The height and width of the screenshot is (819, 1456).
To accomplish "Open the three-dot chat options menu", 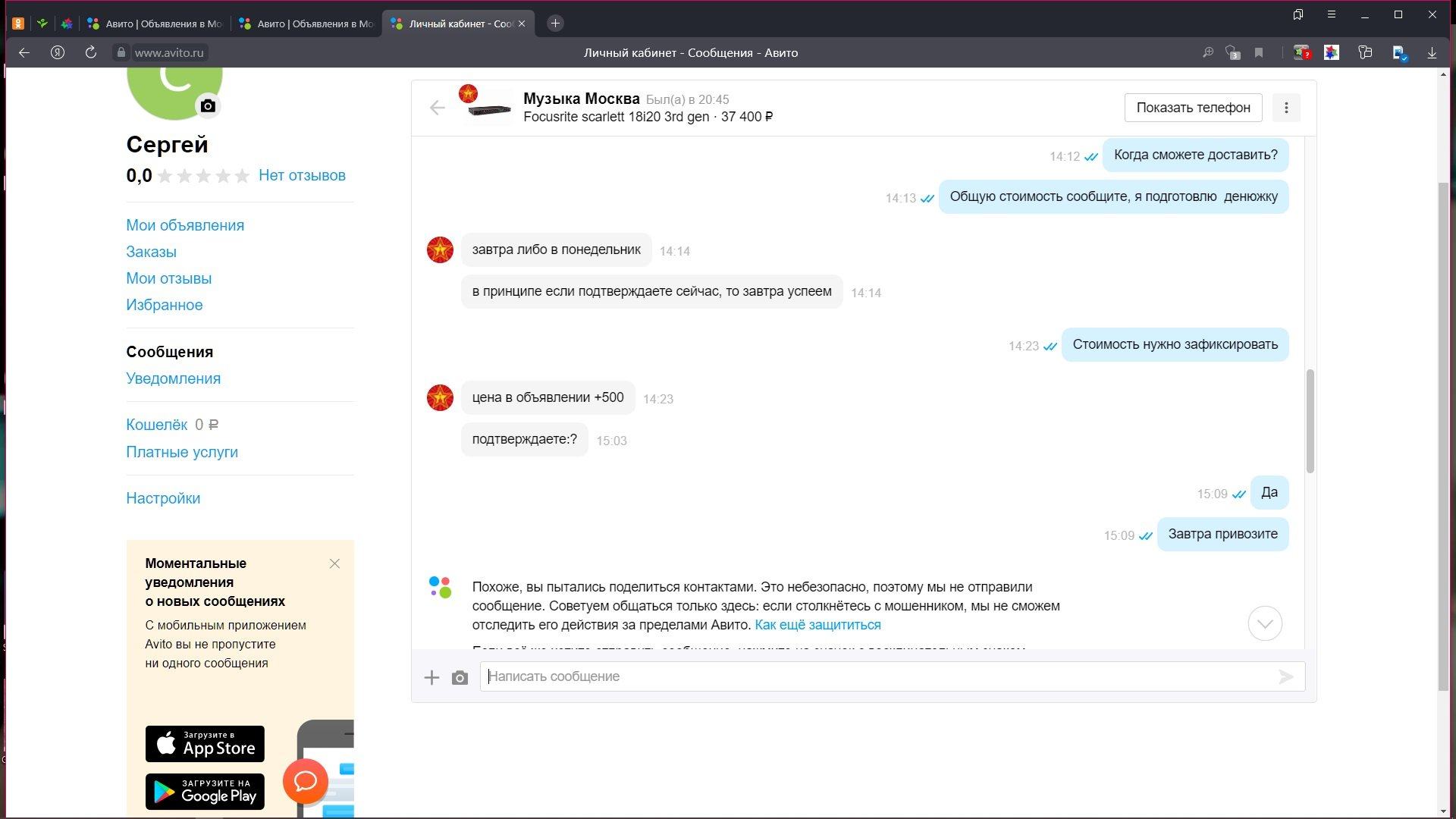I will [1286, 108].
